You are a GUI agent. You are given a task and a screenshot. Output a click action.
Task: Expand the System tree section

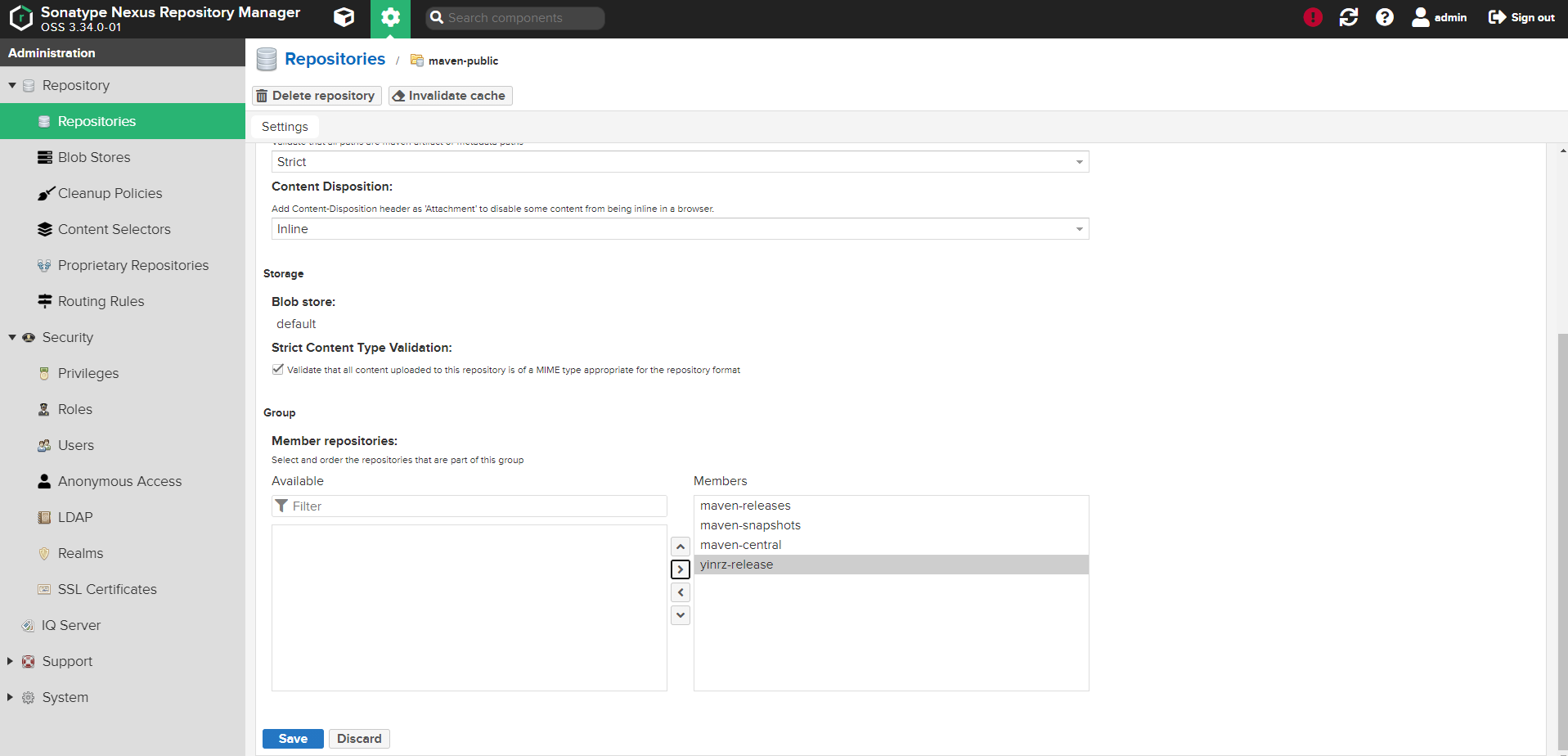(11, 697)
